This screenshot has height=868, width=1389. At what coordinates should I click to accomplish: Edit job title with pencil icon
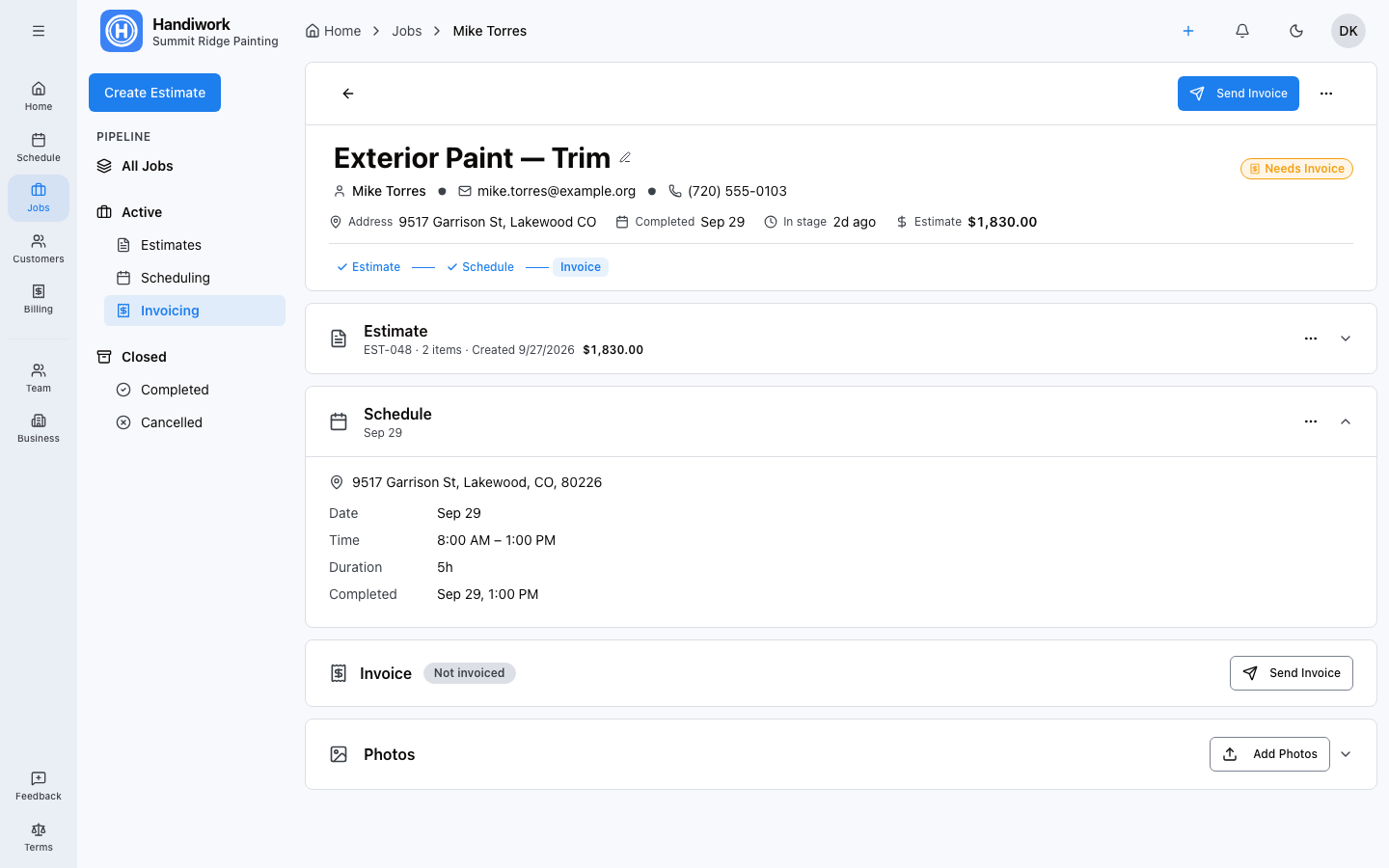(x=625, y=157)
